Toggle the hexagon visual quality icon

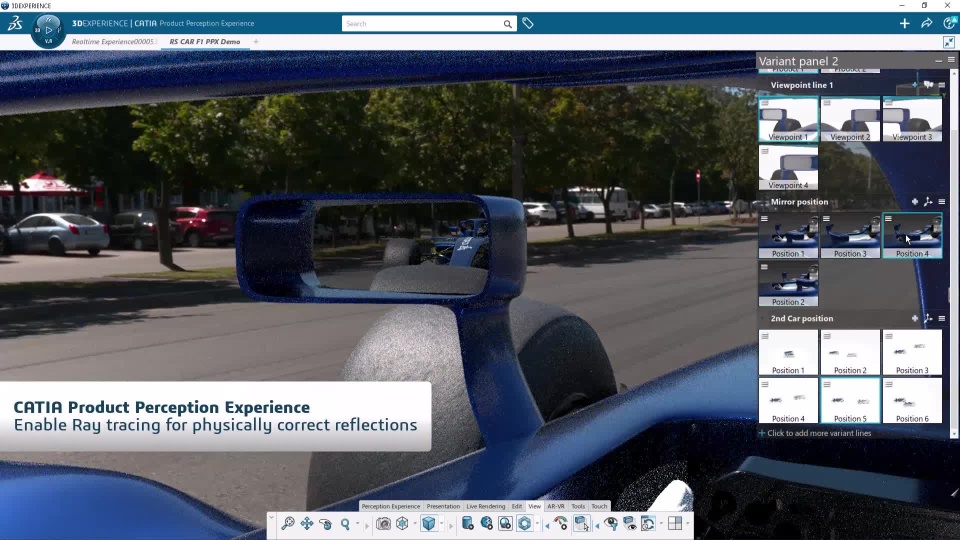point(525,523)
